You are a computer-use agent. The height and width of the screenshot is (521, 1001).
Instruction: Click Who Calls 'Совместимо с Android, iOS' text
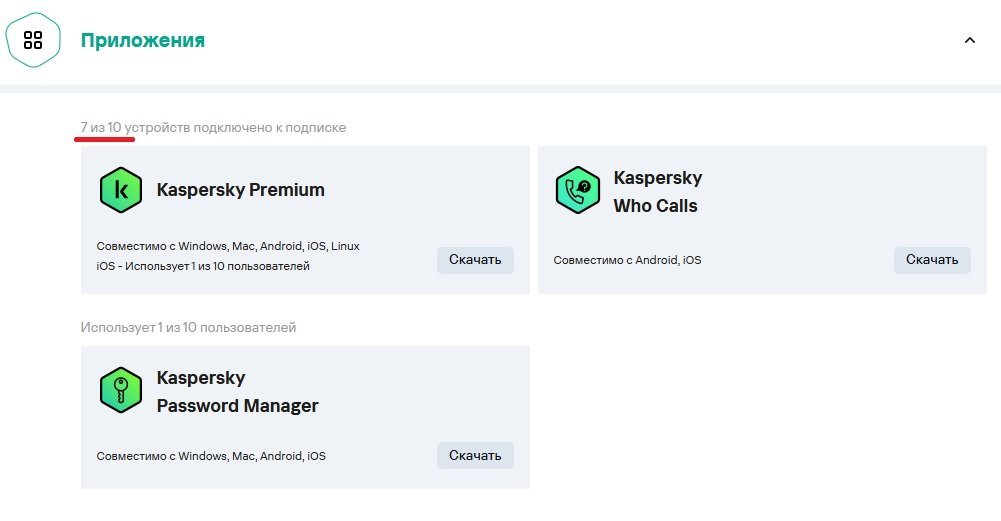627,260
